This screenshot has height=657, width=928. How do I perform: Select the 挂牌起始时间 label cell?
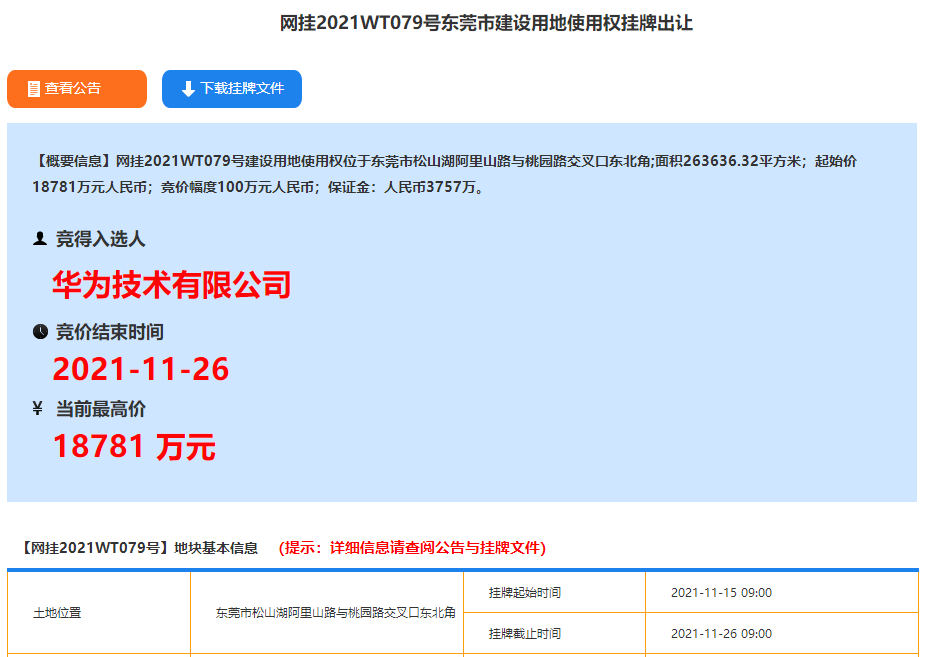click(x=525, y=592)
